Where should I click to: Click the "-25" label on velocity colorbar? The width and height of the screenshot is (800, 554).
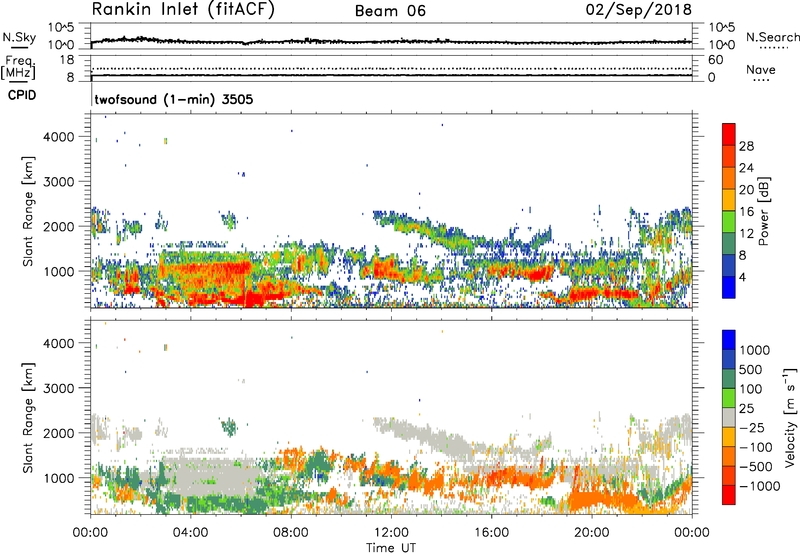[x=754, y=428]
